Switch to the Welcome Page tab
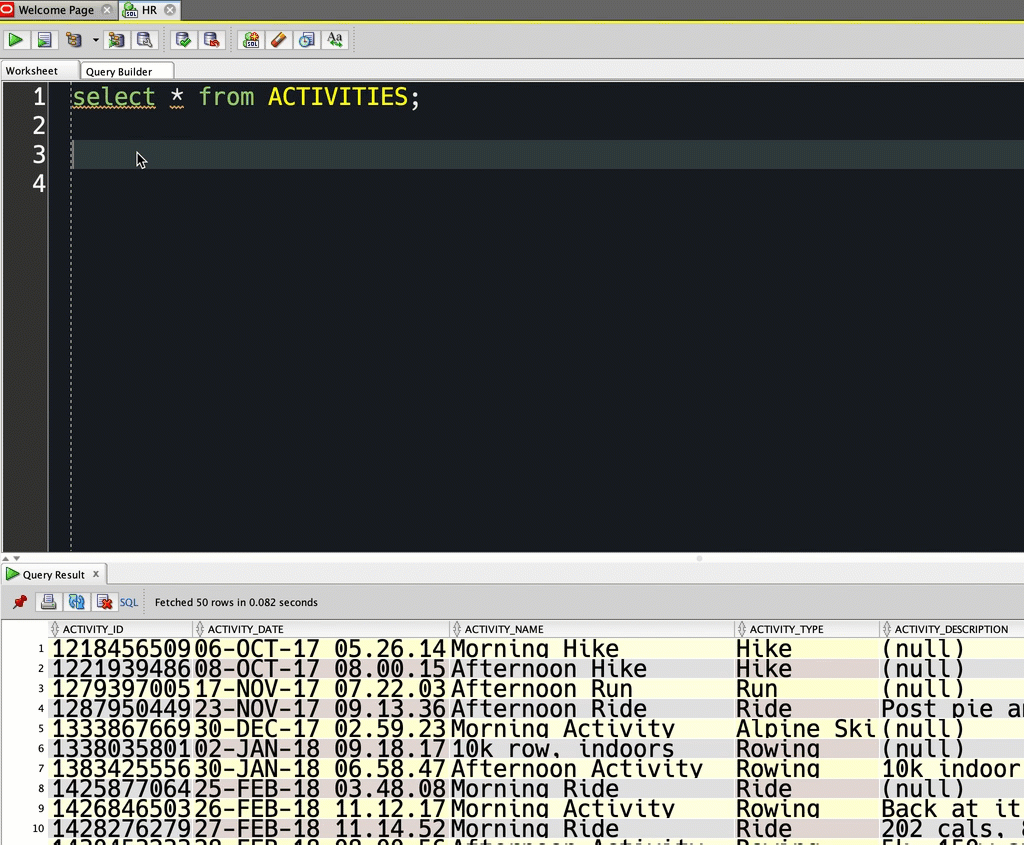The width and height of the screenshot is (1024, 845). pos(55,9)
